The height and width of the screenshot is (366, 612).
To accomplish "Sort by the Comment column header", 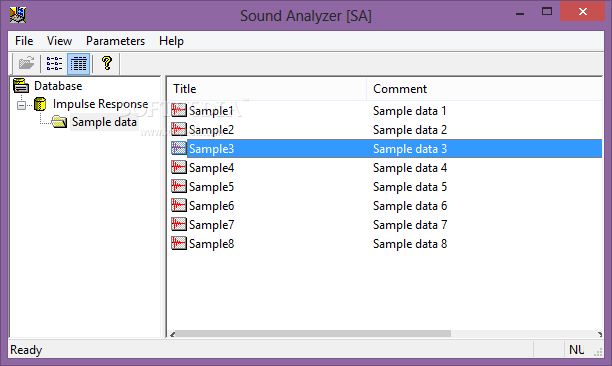I will pyautogui.click(x=484, y=89).
